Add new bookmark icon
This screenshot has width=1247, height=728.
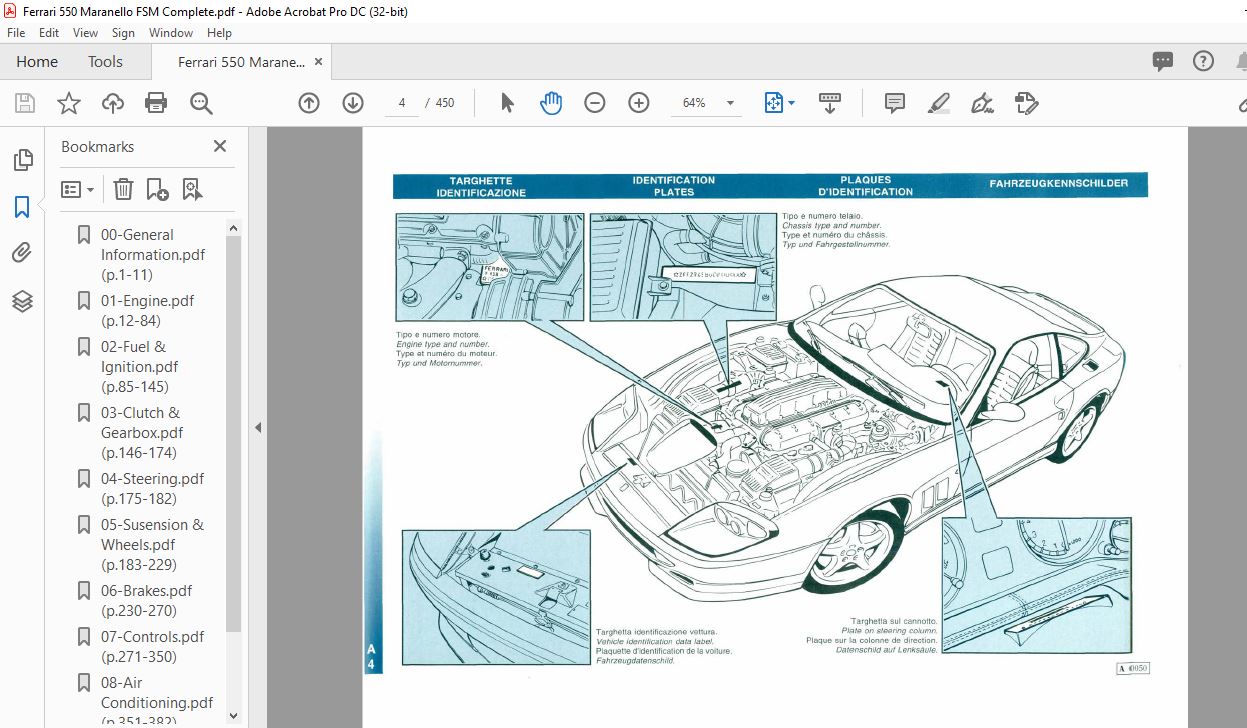click(x=157, y=189)
